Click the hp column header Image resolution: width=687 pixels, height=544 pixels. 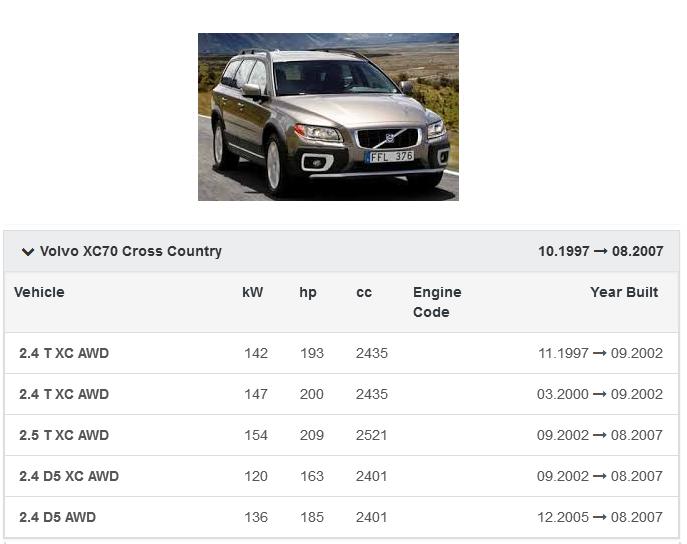(x=308, y=292)
